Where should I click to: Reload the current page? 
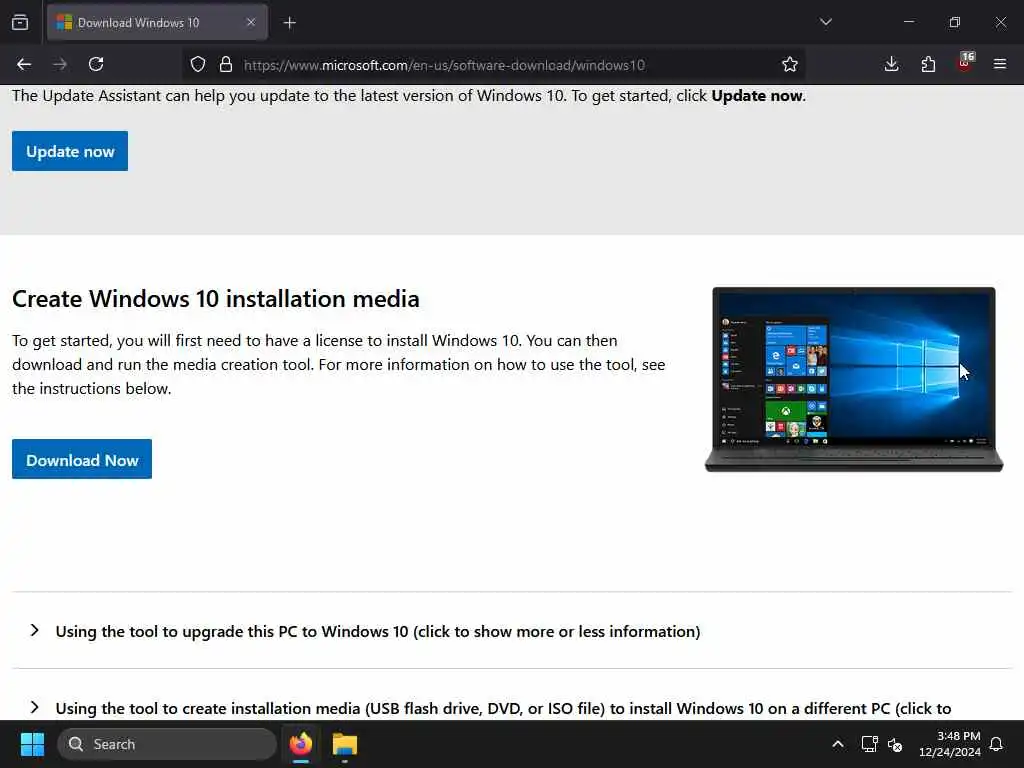pos(96,64)
